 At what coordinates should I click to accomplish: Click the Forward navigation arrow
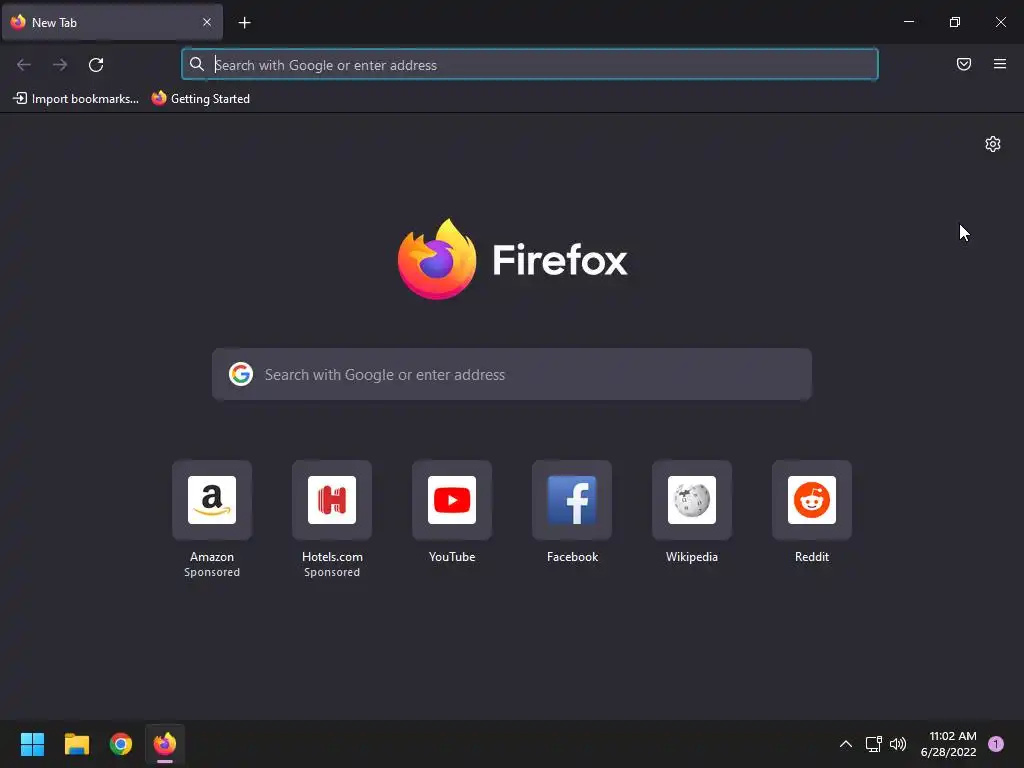[x=60, y=65]
